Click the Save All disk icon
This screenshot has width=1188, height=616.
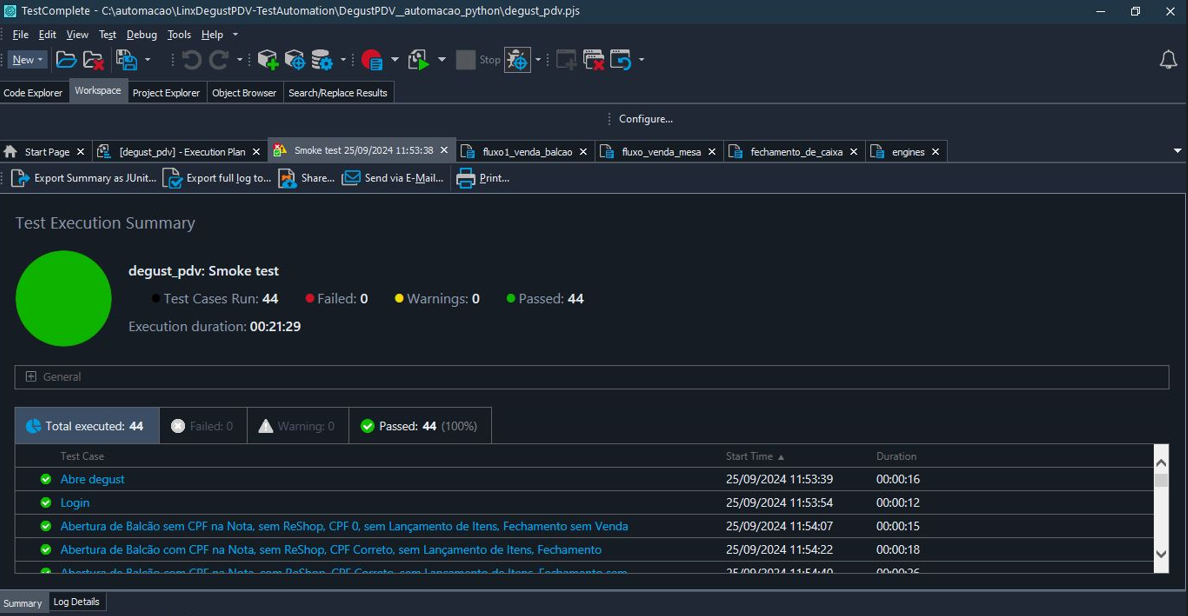tap(126, 60)
